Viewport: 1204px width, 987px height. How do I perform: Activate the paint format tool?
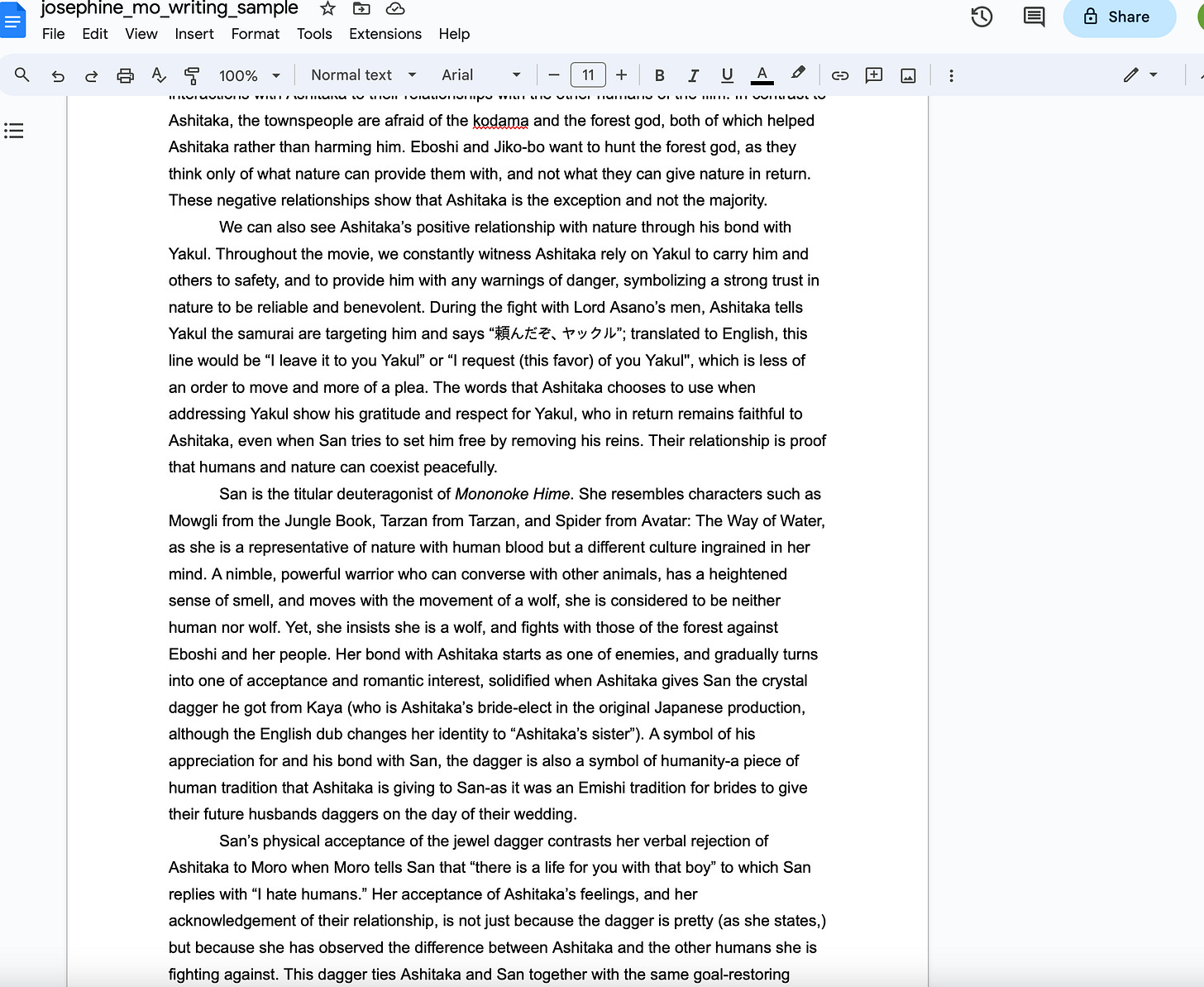click(x=192, y=76)
